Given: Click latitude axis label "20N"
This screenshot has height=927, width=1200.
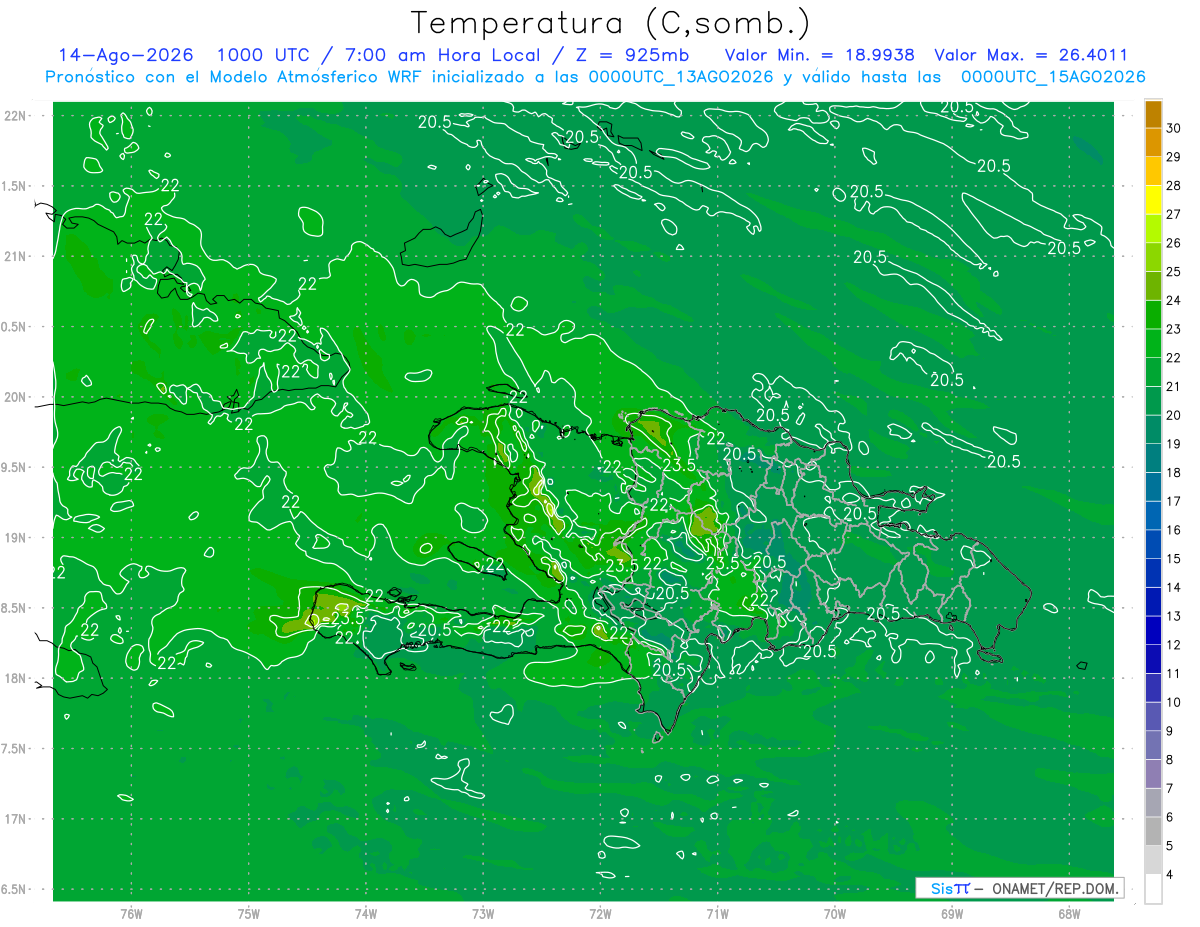Looking at the screenshot, I should coord(16,397).
